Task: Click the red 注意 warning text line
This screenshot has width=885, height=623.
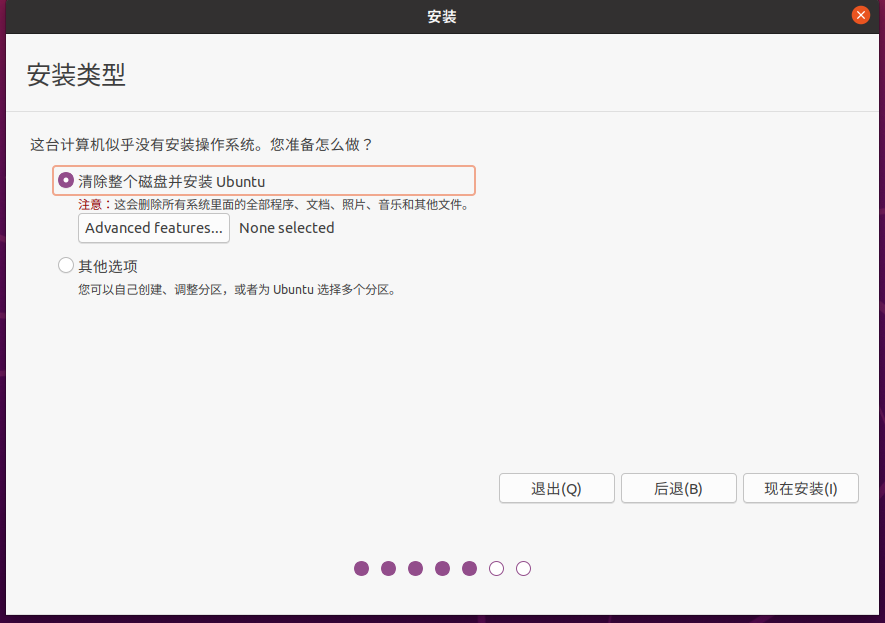Action: pos(274,204)
